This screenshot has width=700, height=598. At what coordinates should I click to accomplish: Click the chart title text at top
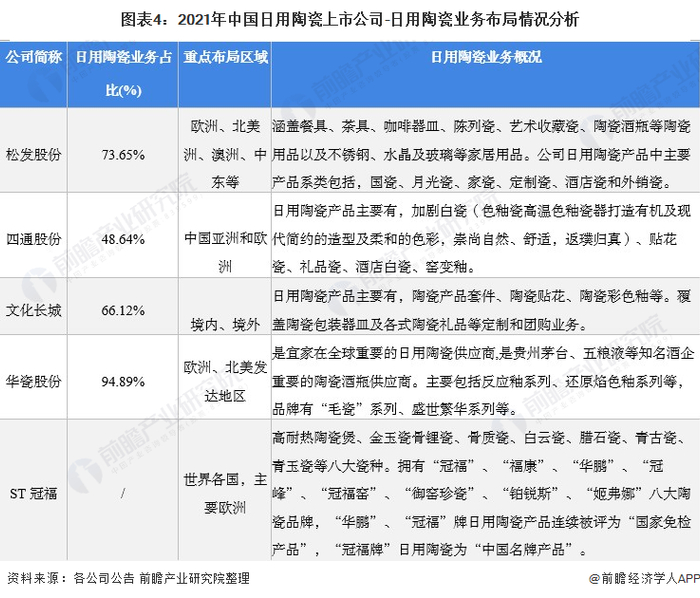pos(350,19)
